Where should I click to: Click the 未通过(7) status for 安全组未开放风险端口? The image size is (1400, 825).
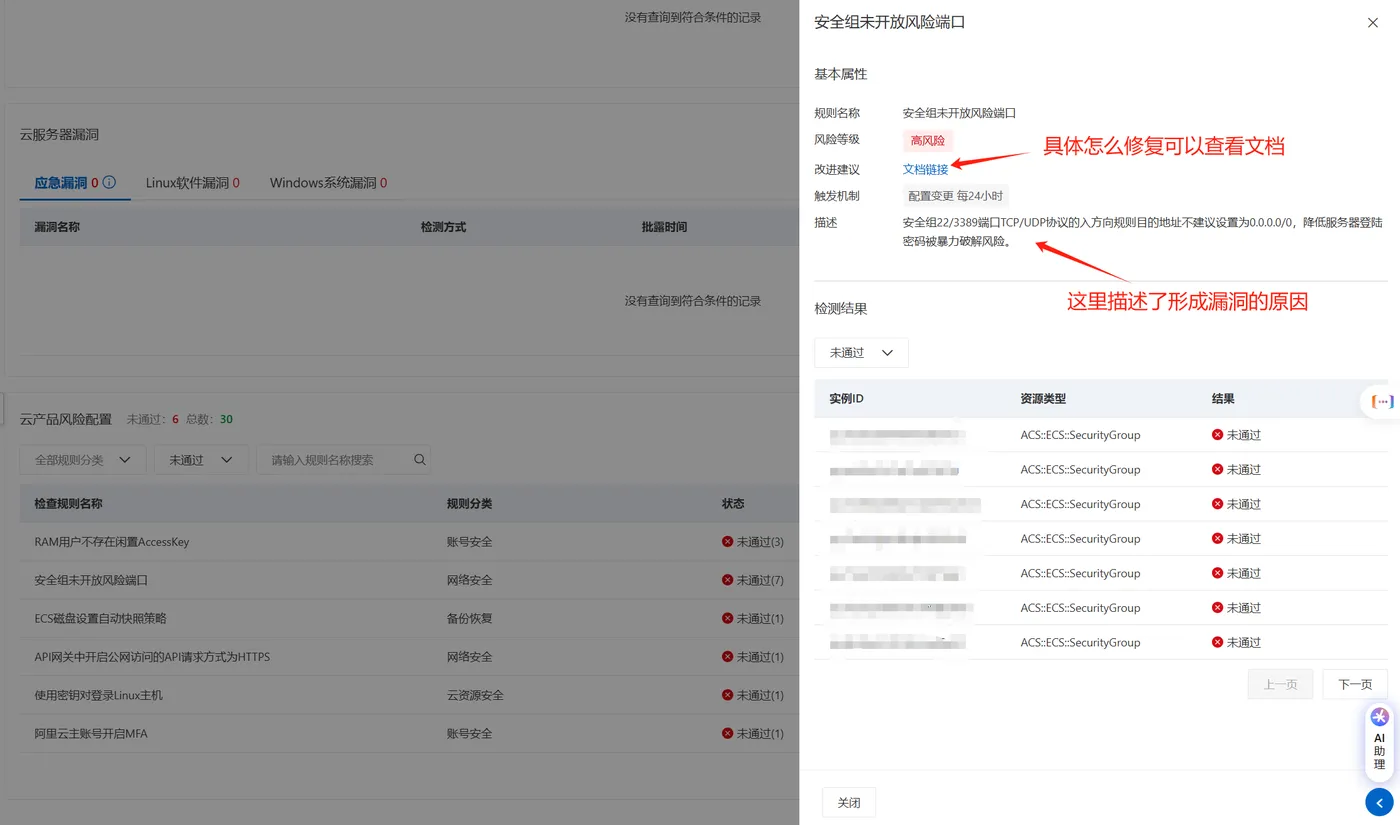tap(760, 580)
